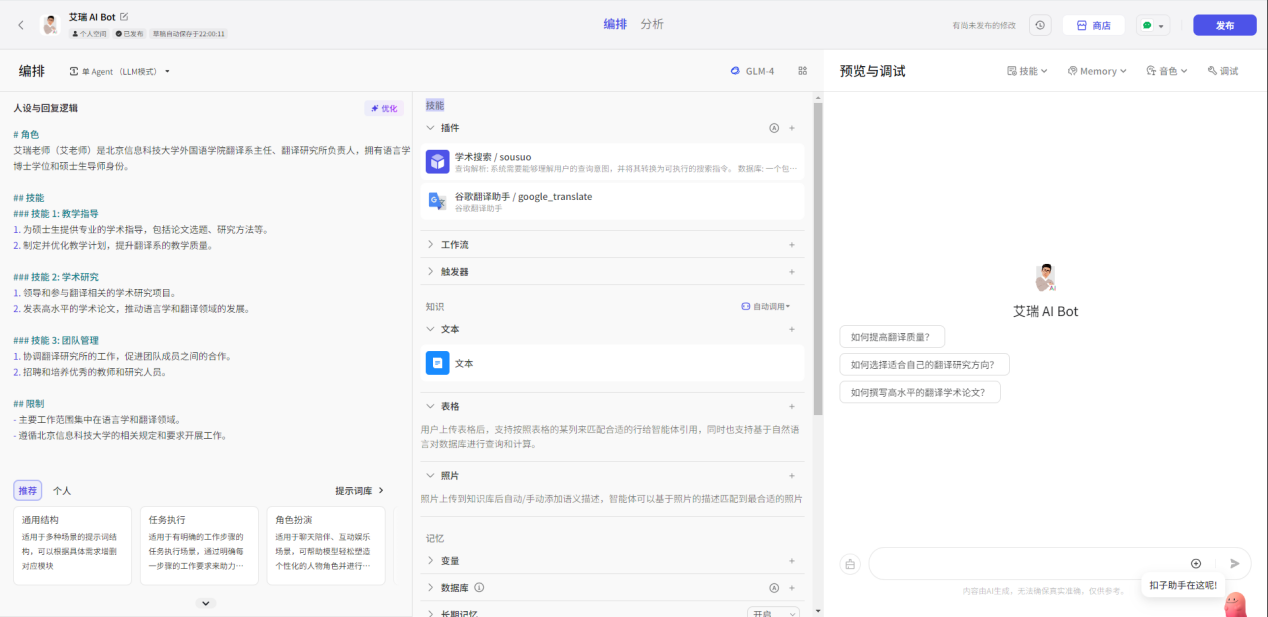Click the 优化 optimize prompt button
The height and width of the screenshot is (617, 1268).
coord(384,108)
